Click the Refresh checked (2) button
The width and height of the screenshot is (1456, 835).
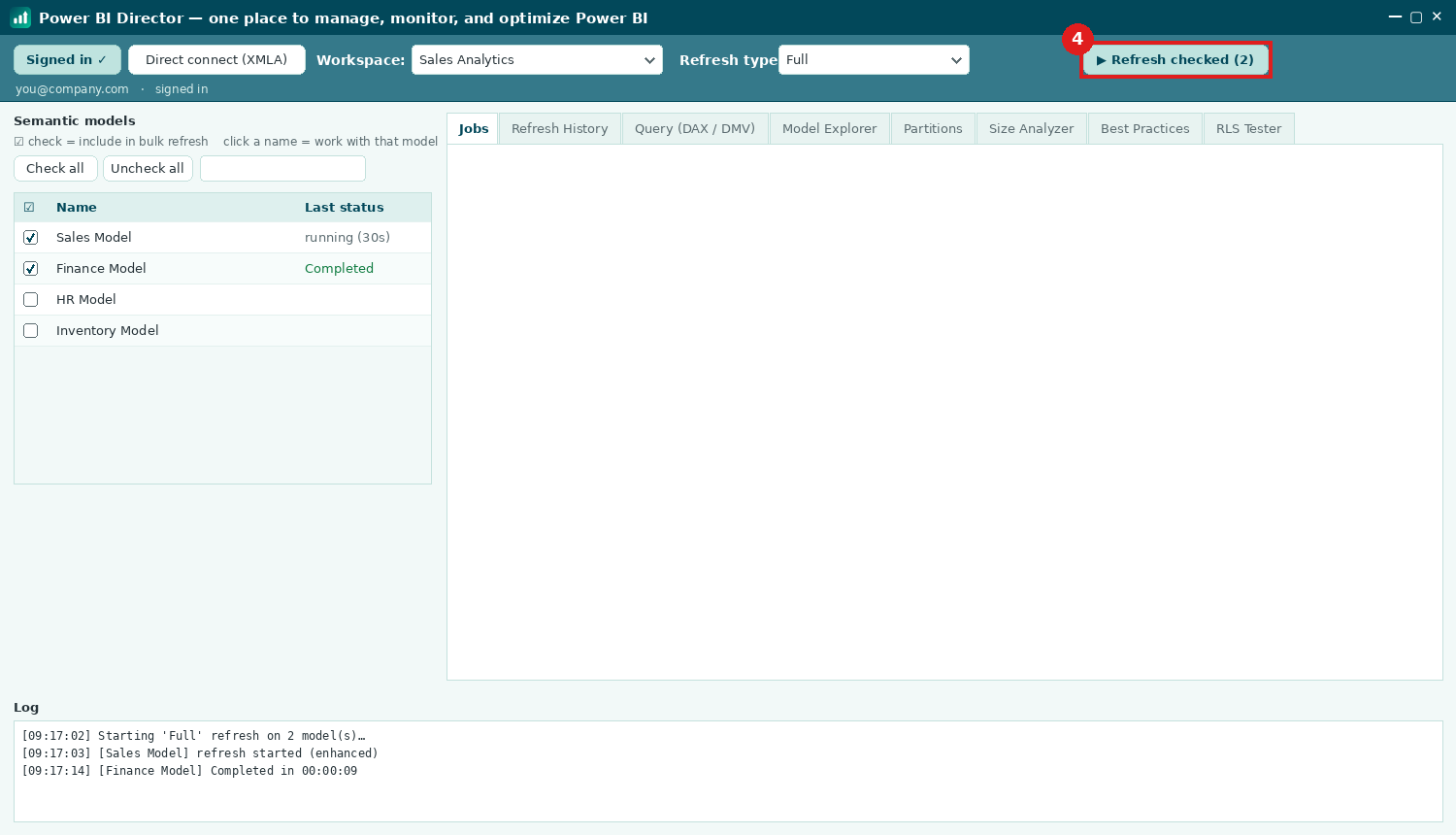pos(1175,60)
